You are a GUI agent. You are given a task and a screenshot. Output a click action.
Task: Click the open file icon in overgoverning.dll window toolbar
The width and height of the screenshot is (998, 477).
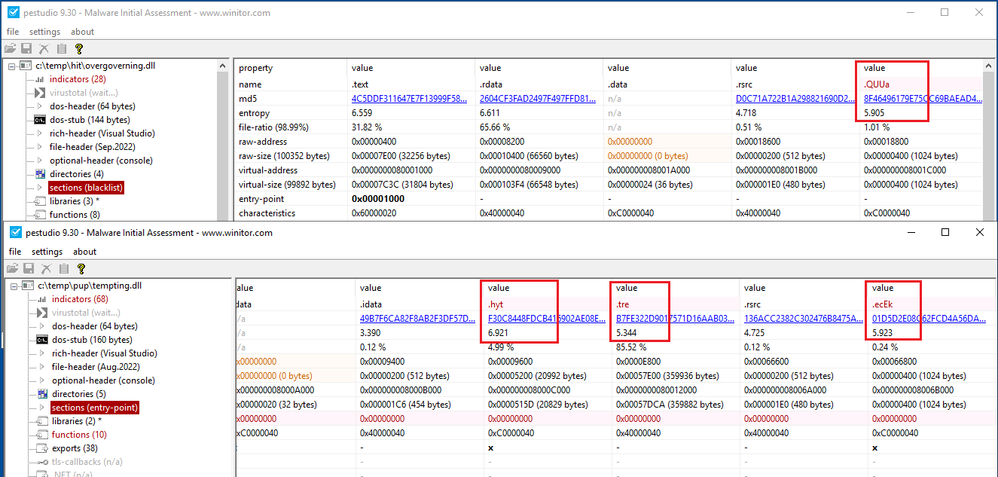point(10,47)
